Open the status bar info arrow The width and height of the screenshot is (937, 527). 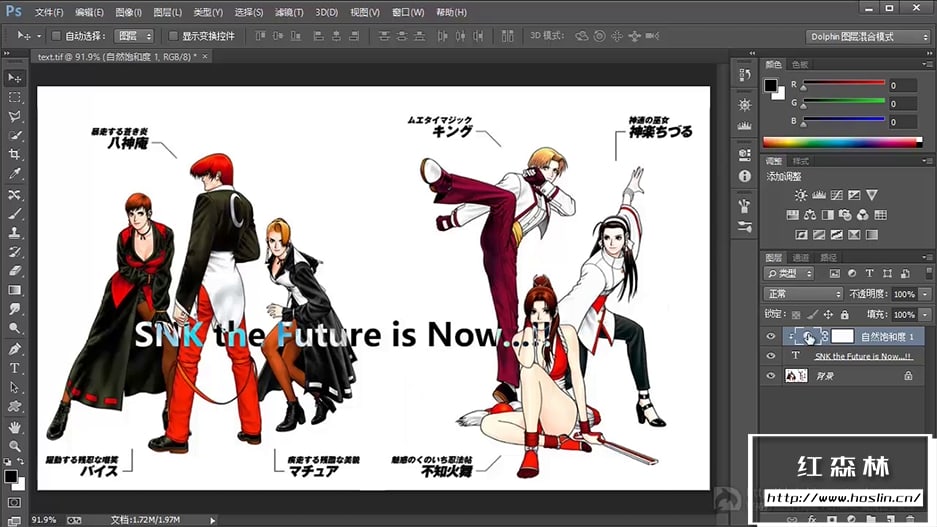point(212,520)
